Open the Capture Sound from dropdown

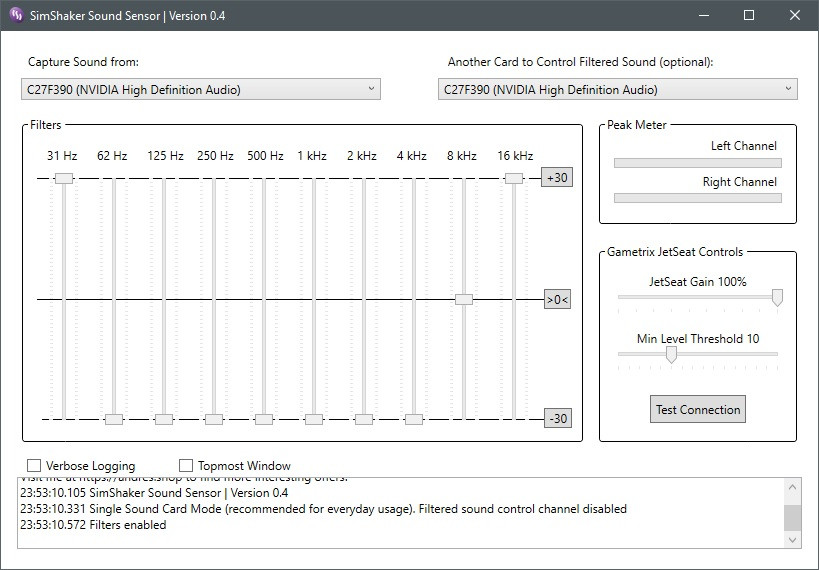(x=200, y=89)
